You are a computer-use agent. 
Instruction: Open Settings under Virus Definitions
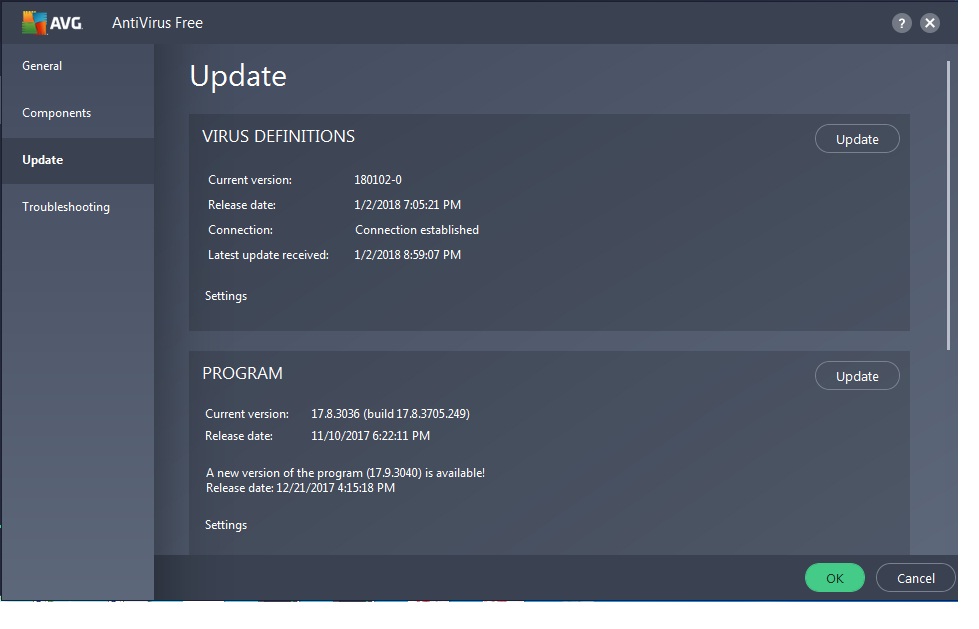[x=226, y=296]
